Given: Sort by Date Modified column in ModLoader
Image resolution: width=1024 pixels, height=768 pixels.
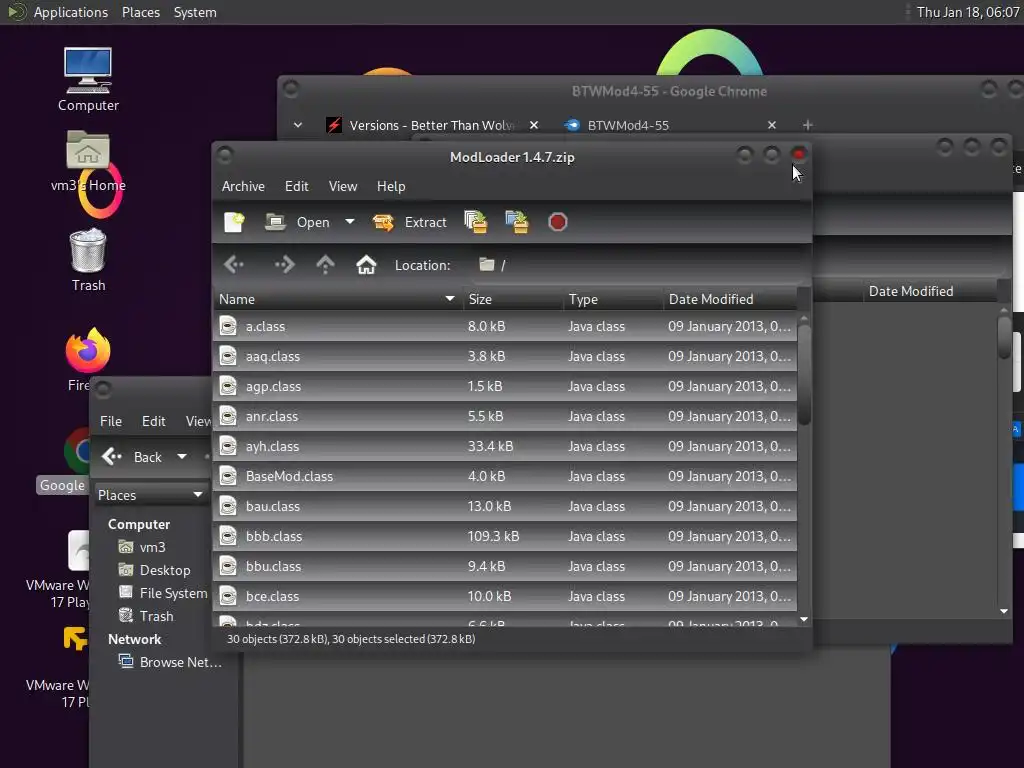Looking at the screenshot, I should pyautogui.click(x=729, y=299).
